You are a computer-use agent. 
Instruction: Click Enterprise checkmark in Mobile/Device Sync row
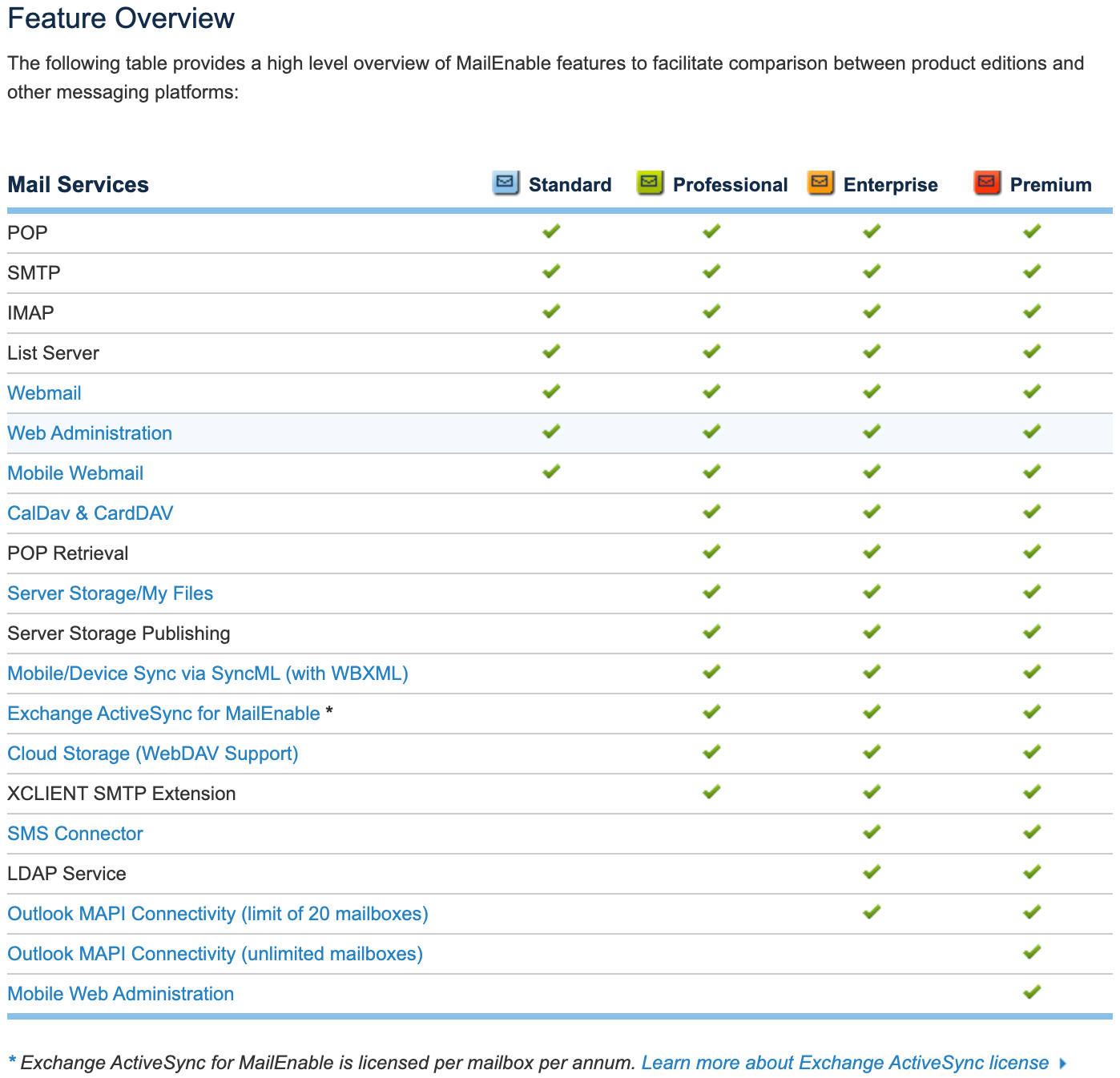[x=872, y=672]
